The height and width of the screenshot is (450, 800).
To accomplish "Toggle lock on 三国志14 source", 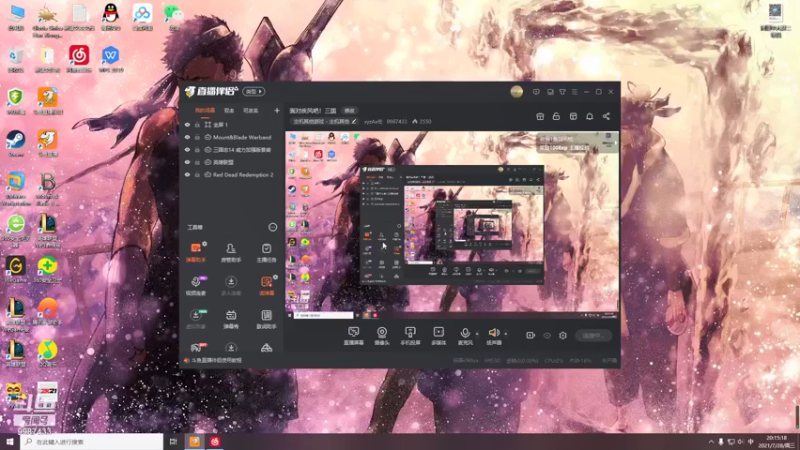I will (x=197, y=149).
